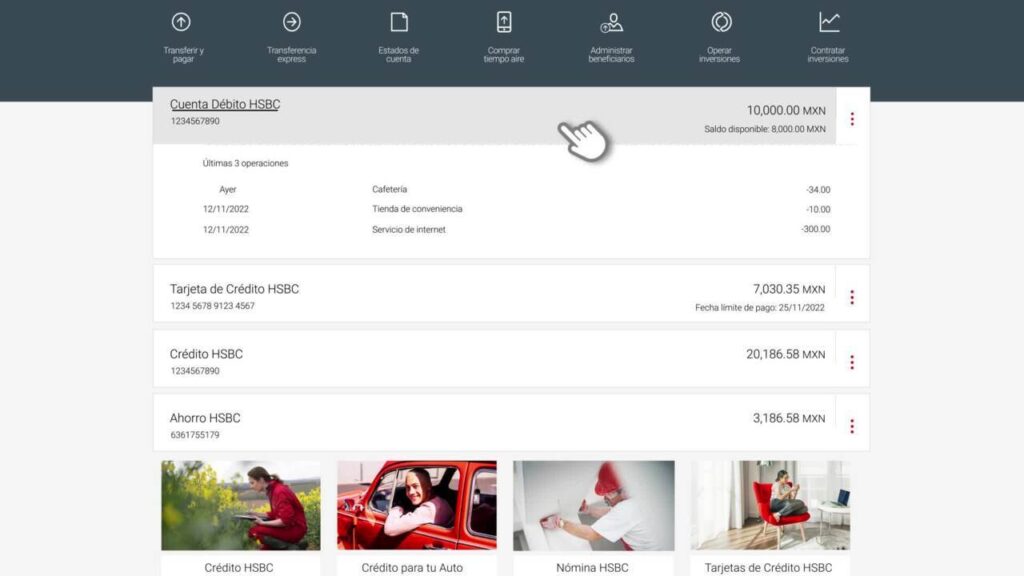Open the Ahorro HSBC three-dot menu

click(x=852, y=426)
